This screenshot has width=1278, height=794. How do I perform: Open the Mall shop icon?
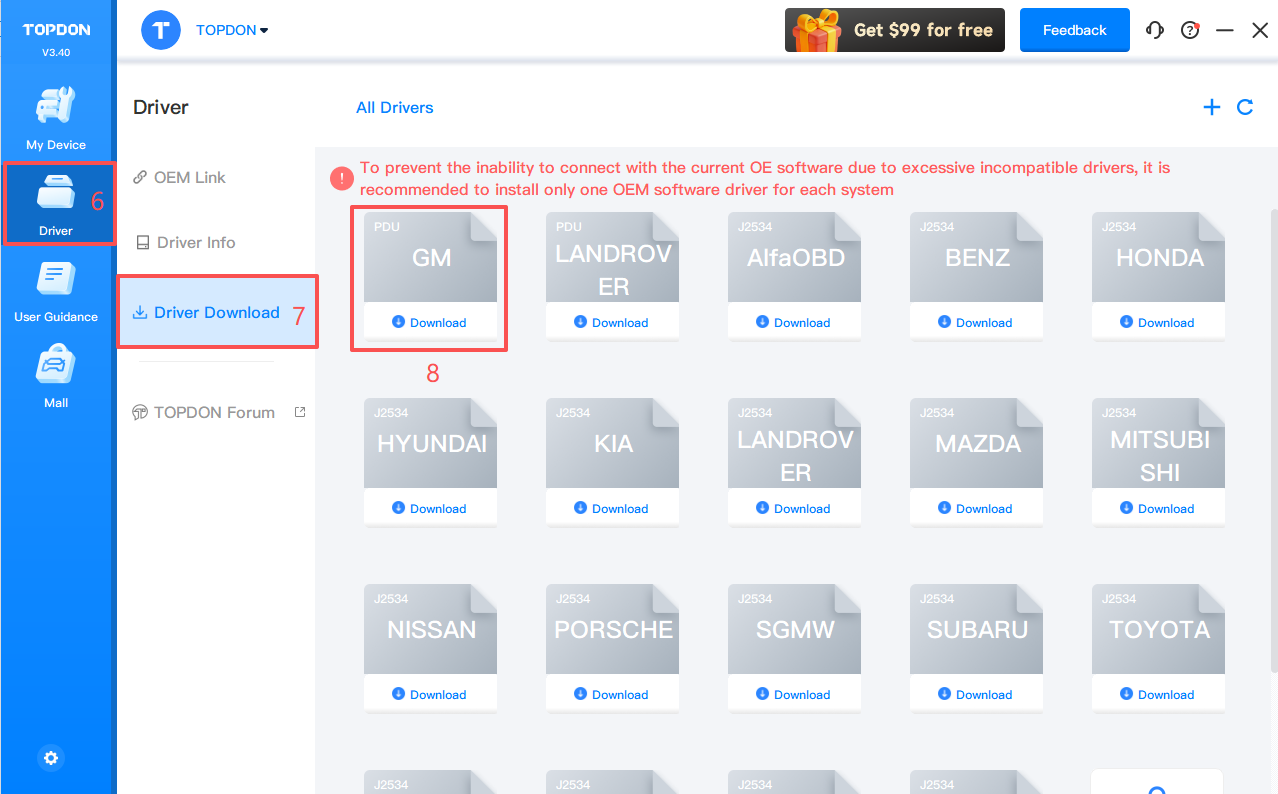tap(56, 376)
